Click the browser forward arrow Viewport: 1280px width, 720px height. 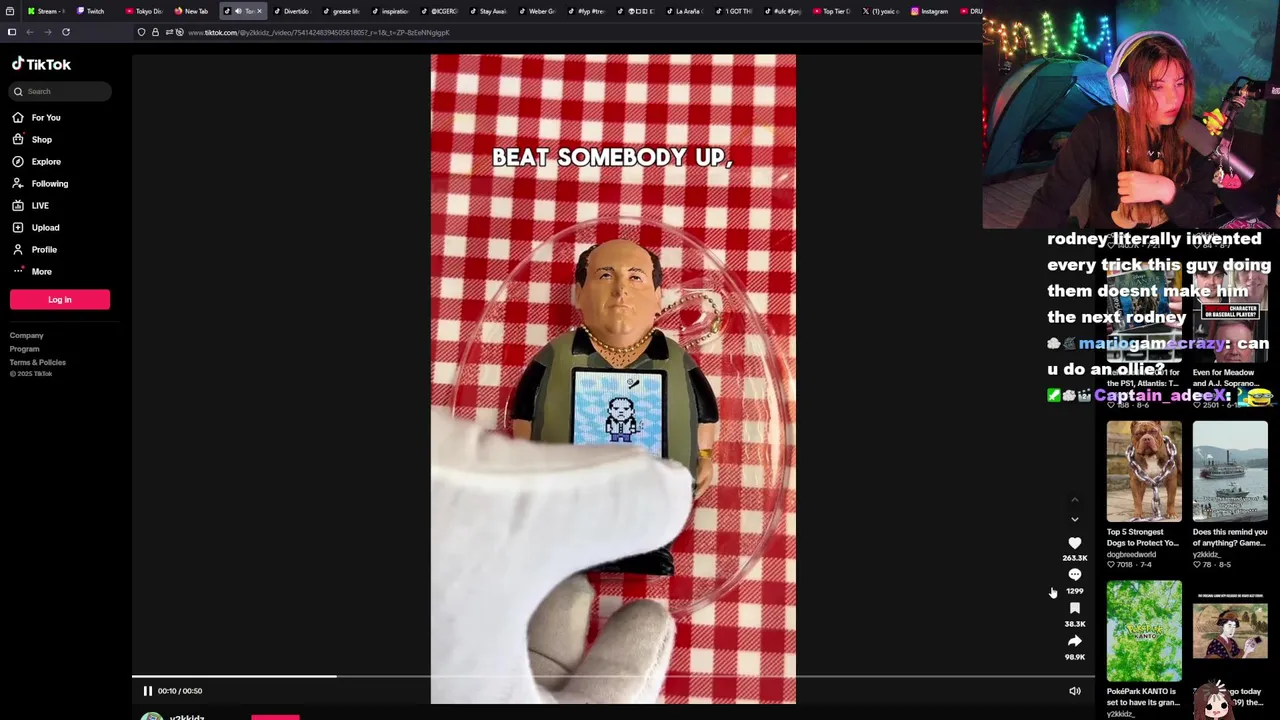[48, 32]
